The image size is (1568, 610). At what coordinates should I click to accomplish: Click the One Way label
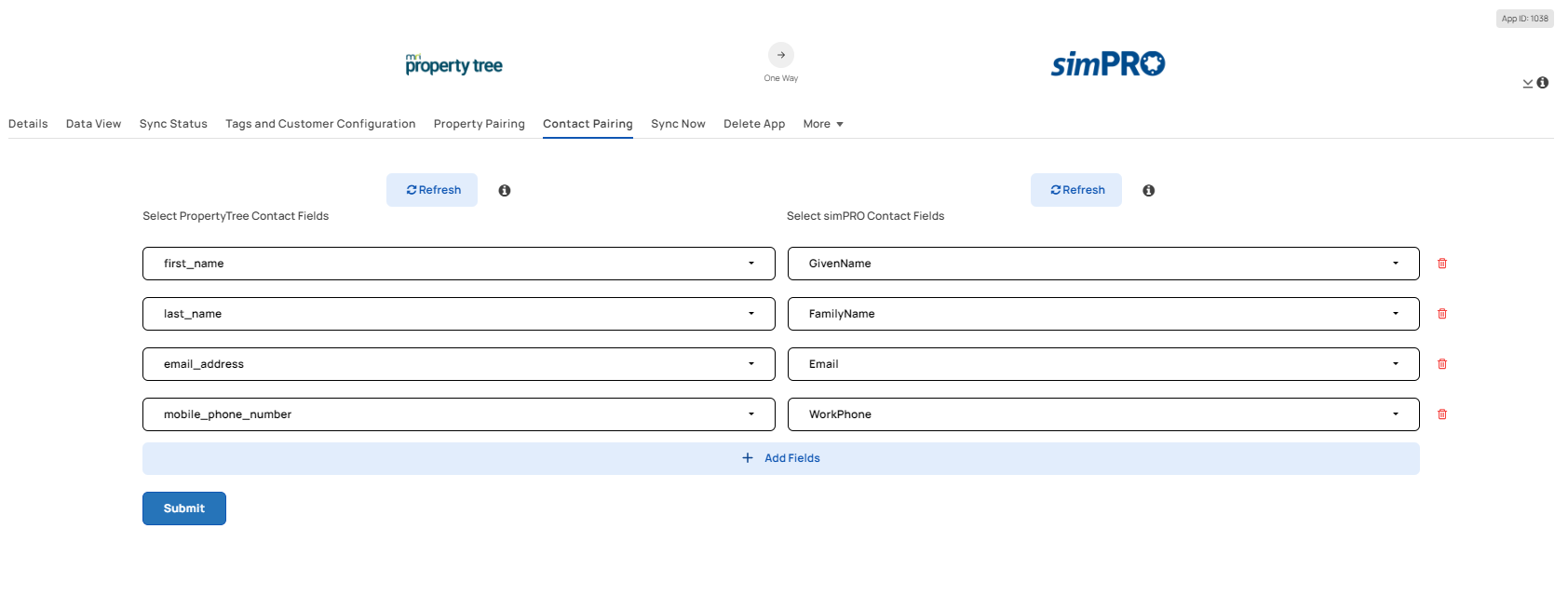pyautogui.click(x=781, y=78)
